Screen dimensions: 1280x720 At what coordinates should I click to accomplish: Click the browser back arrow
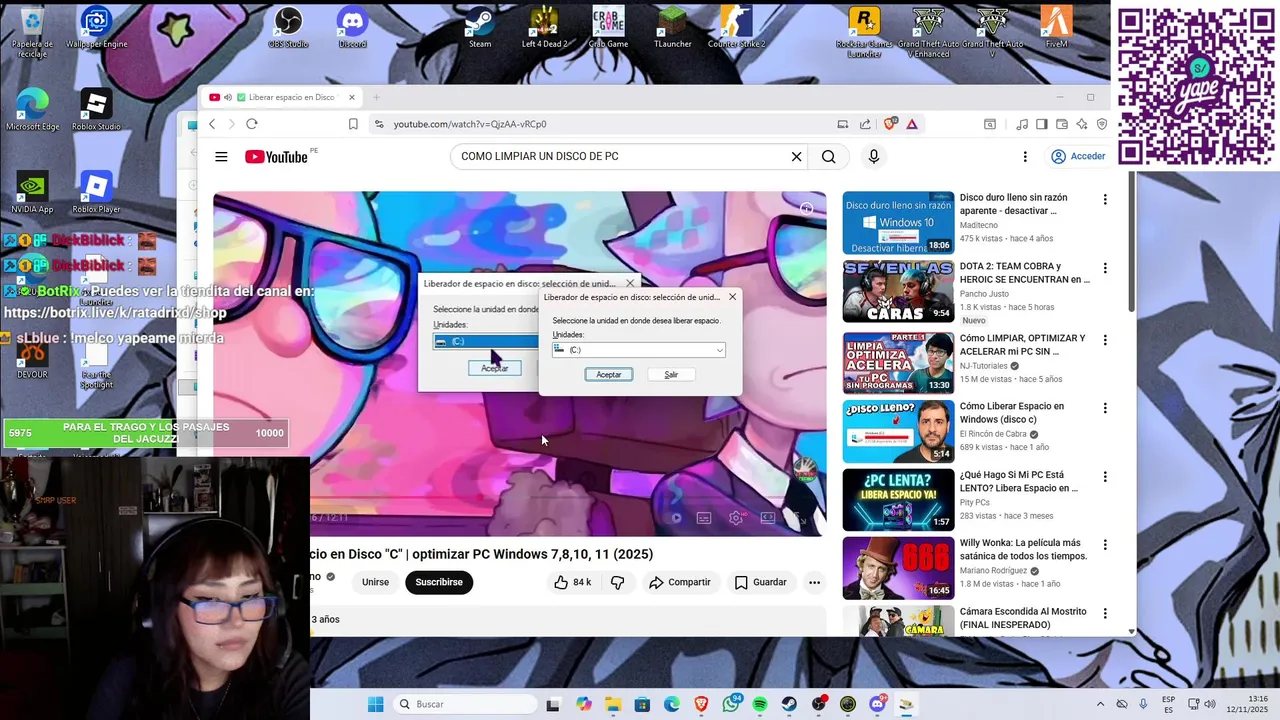(x=212, y=124)
